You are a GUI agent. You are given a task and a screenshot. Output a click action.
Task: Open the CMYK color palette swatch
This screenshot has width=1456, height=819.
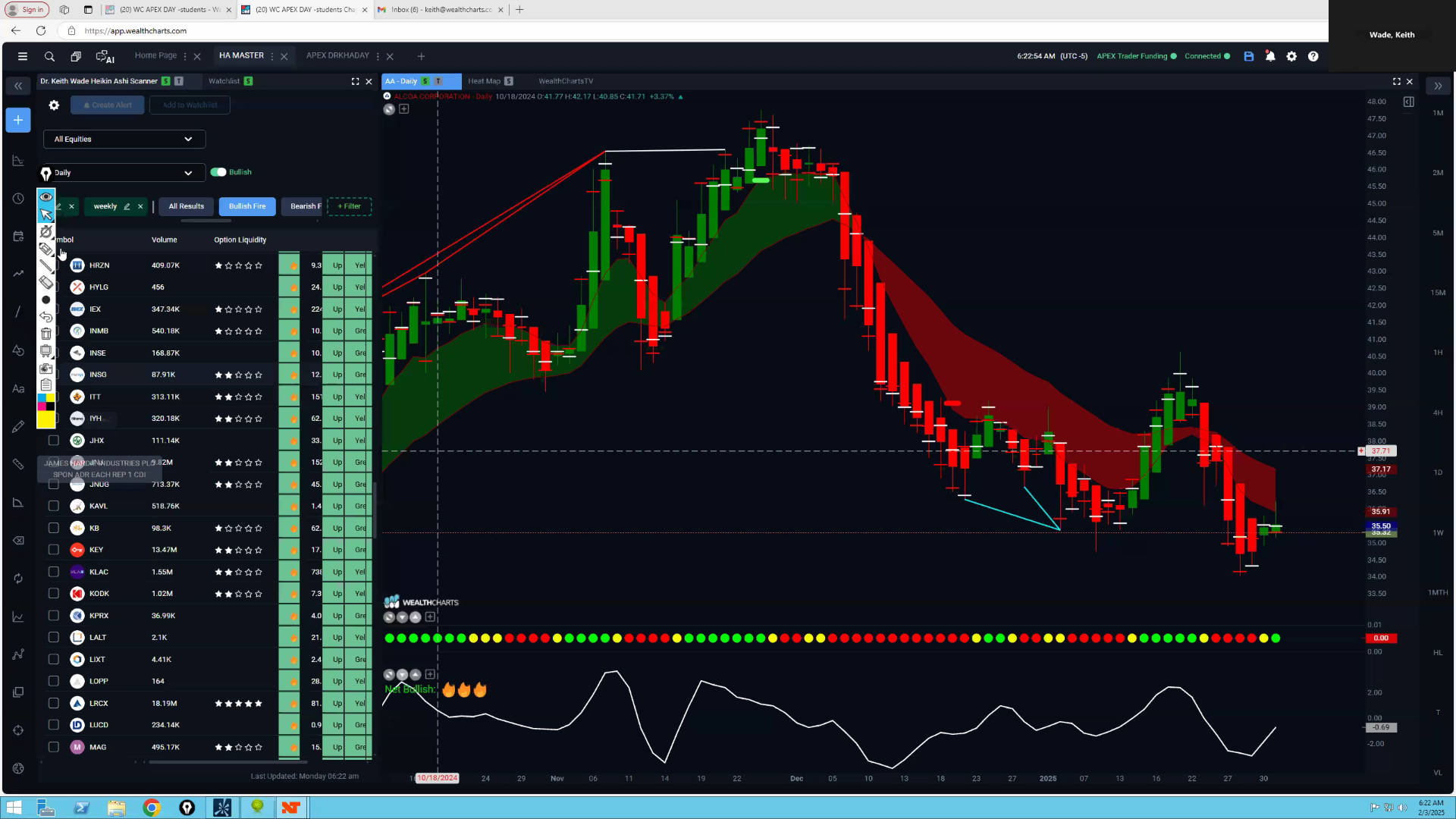[x=46, y=402]
